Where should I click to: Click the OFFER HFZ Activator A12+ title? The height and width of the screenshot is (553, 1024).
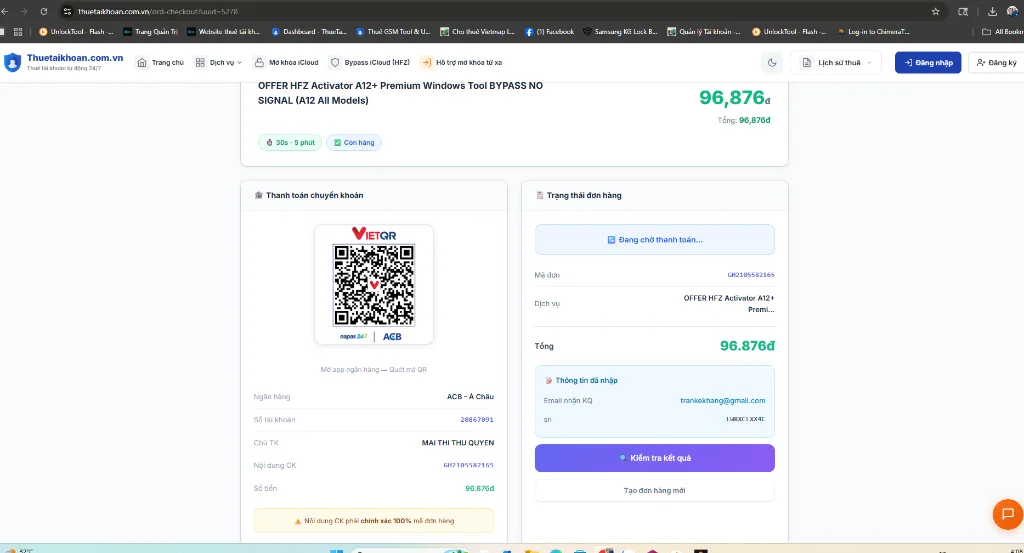400,93
